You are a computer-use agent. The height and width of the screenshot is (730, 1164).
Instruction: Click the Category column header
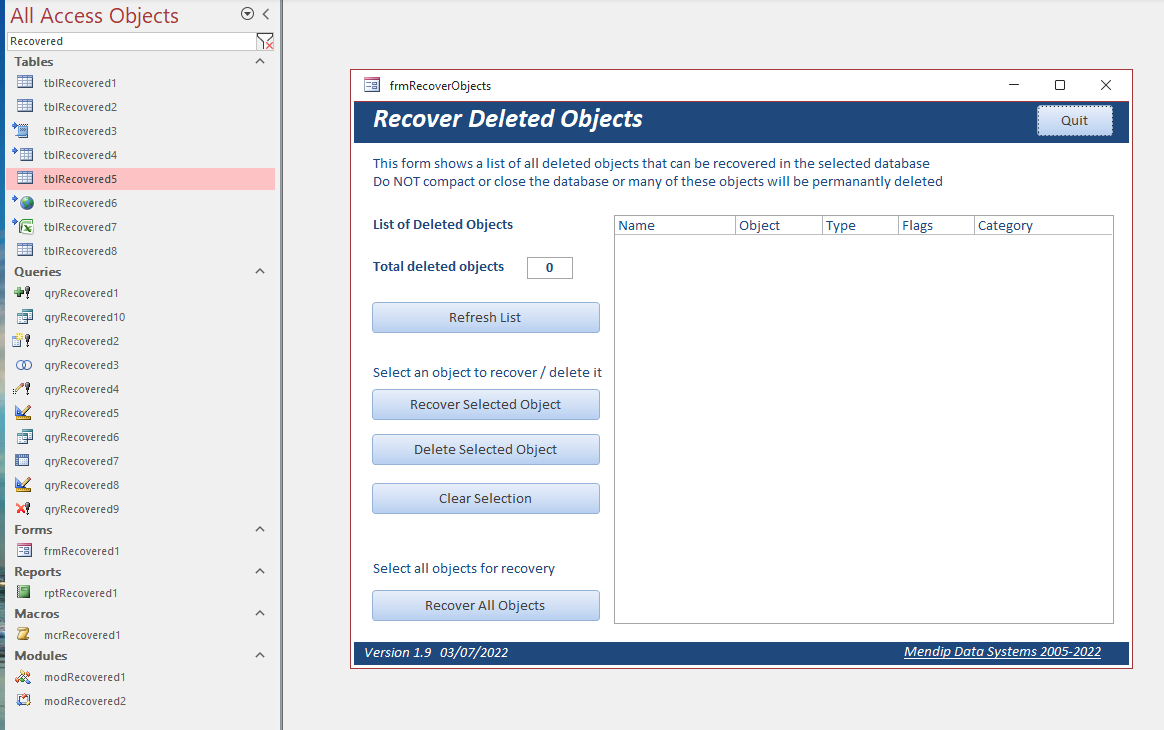pyautogui.click(x=1043, y=225)
